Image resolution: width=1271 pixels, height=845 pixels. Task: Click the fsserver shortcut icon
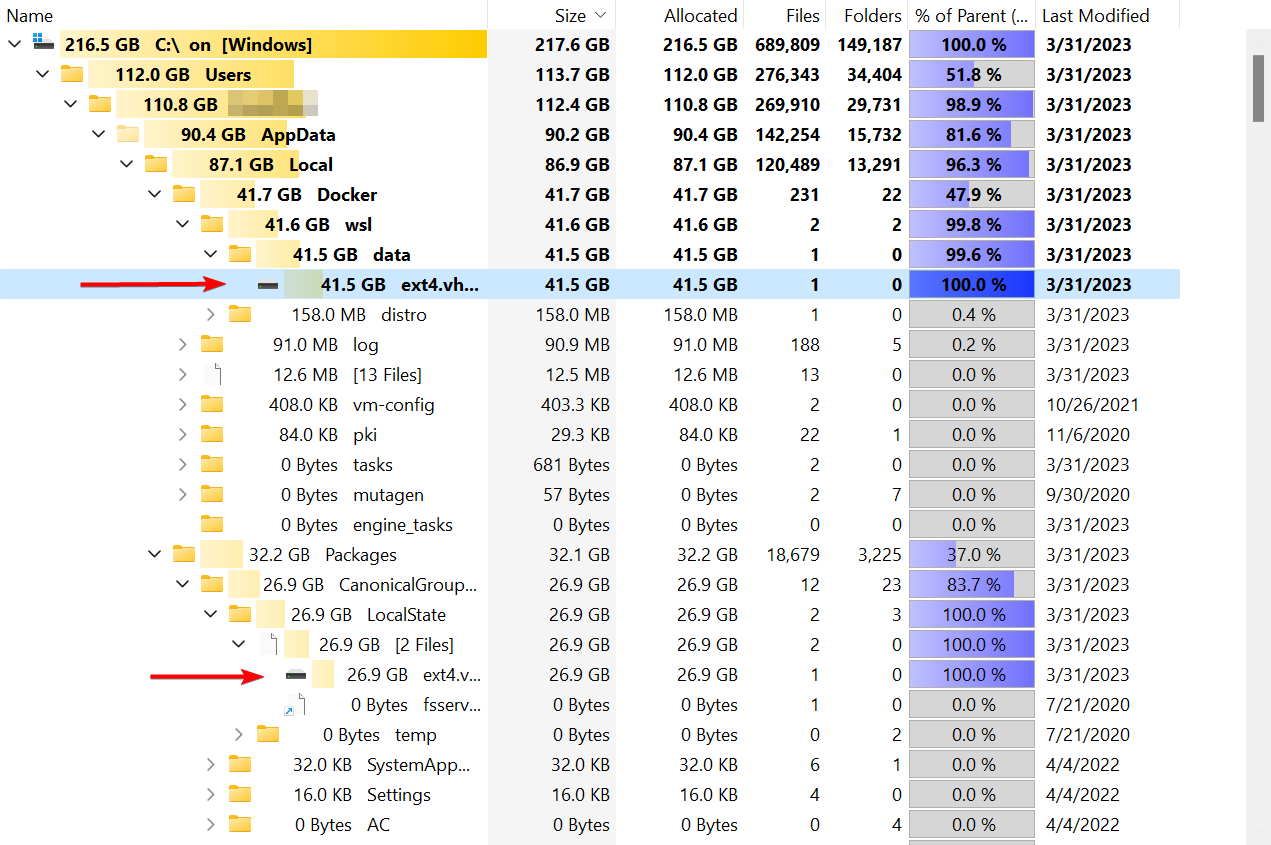click(x=296, y=704)
